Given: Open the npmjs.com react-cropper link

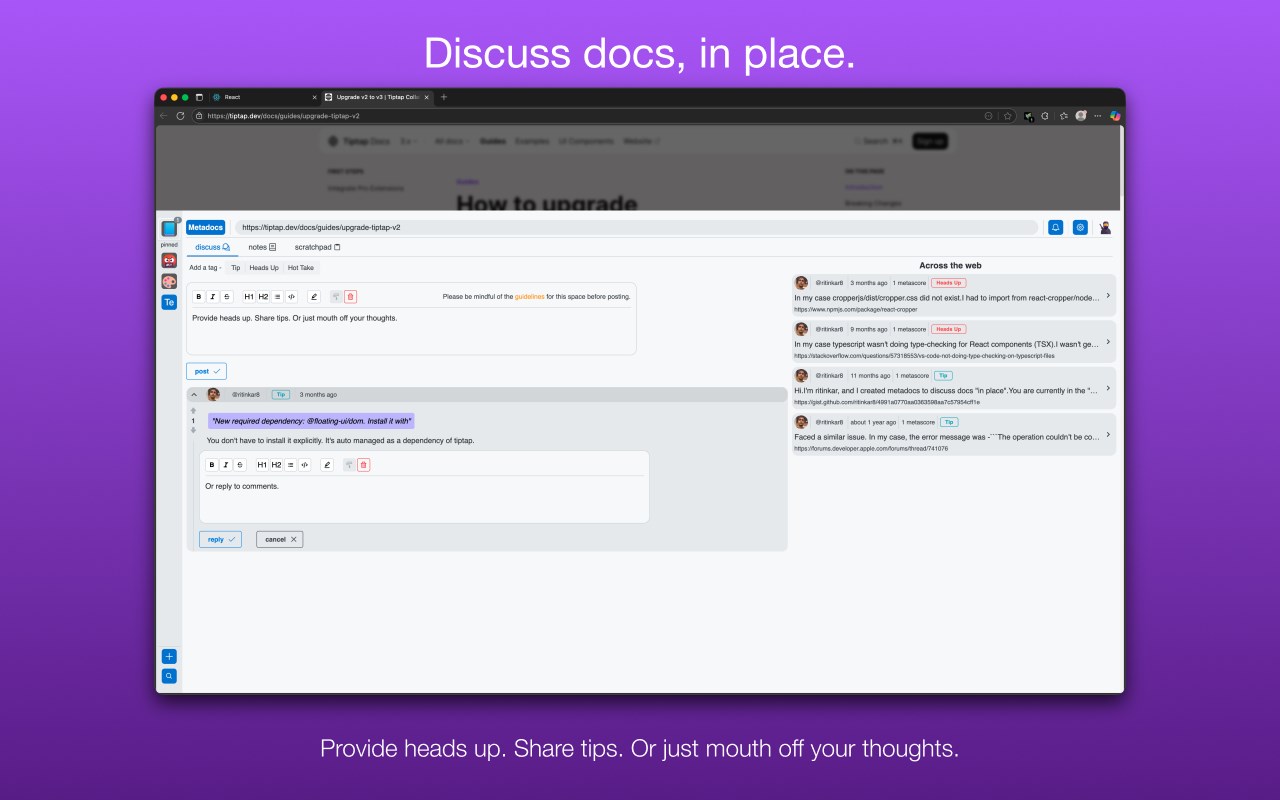Looking at the screenshot, I should click(x=856, y=309).
